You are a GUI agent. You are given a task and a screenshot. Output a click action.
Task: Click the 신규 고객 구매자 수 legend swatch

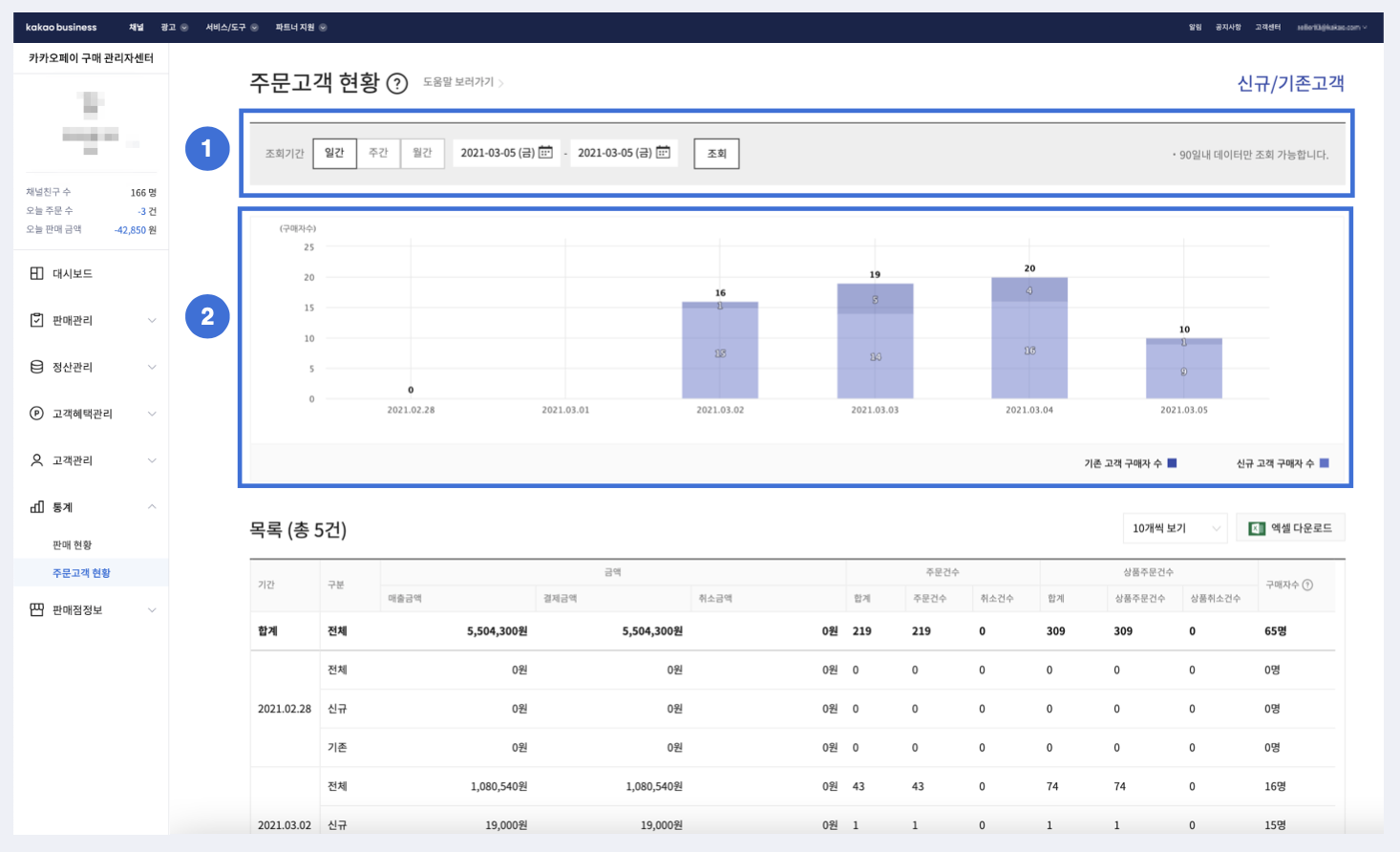tap(1324, 463)
